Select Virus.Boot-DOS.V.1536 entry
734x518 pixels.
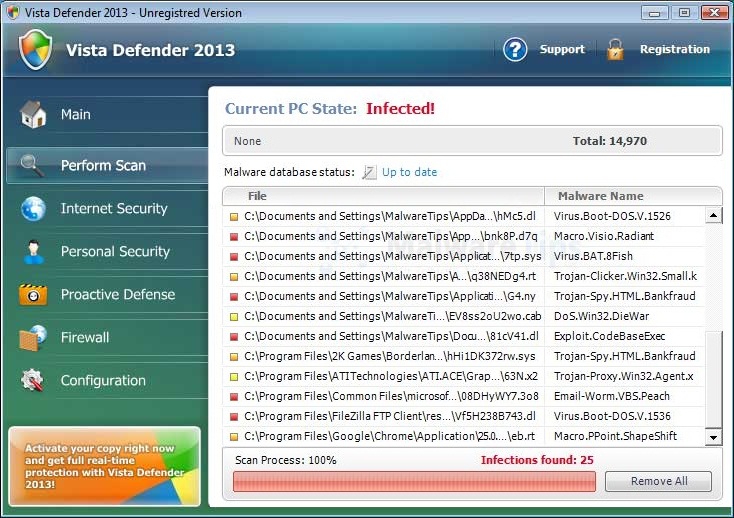(x=612, y=416)
